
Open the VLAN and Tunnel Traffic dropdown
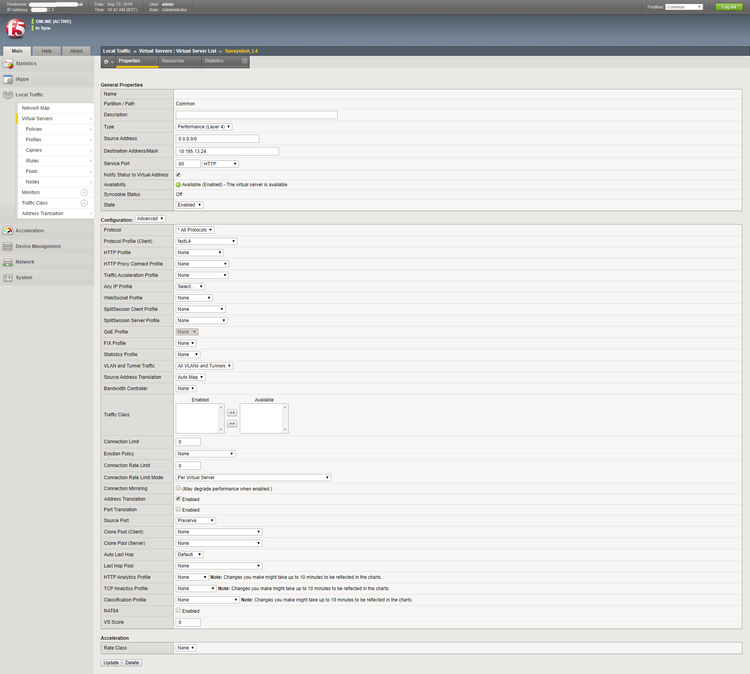[x=204, y=366]
